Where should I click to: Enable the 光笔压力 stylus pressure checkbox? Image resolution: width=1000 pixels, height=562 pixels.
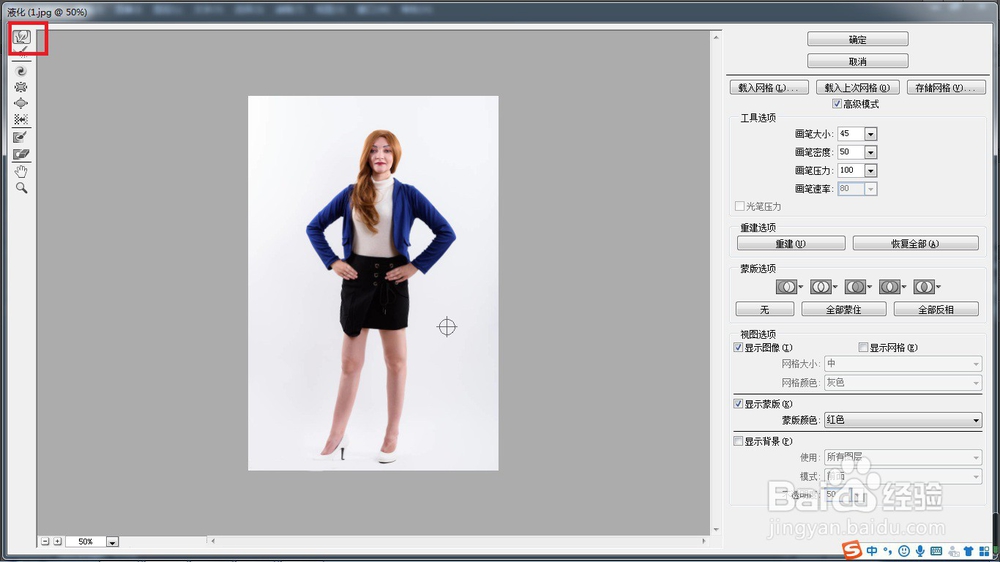coord(739,206)
